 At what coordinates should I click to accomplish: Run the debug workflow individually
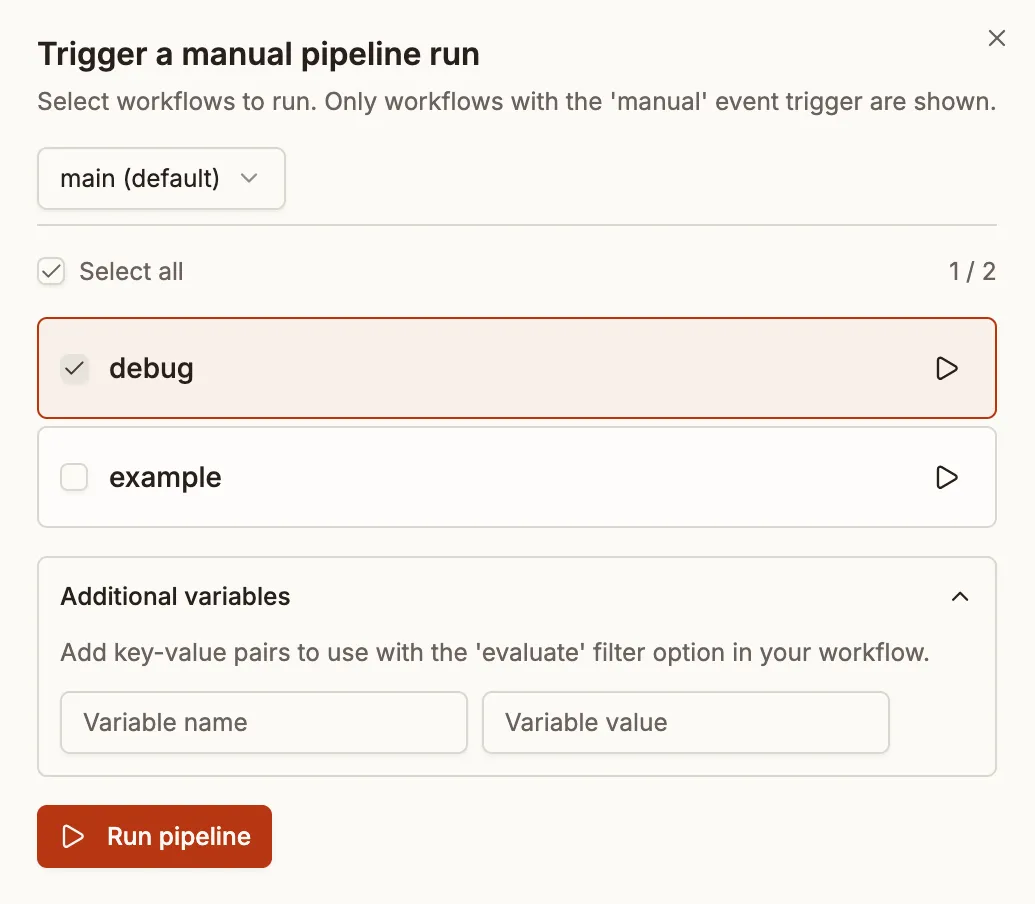coord(946,368)
